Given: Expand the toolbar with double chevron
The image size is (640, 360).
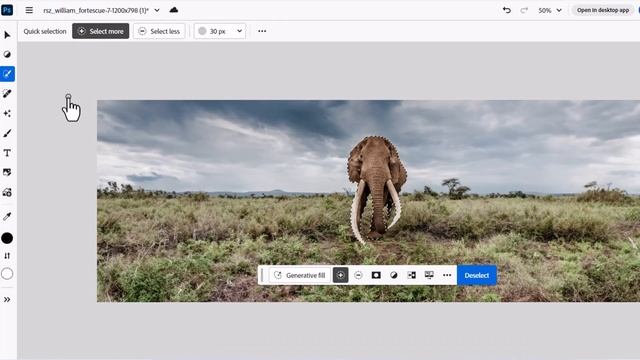Looking at the screenshot, I should pos(7,300).
